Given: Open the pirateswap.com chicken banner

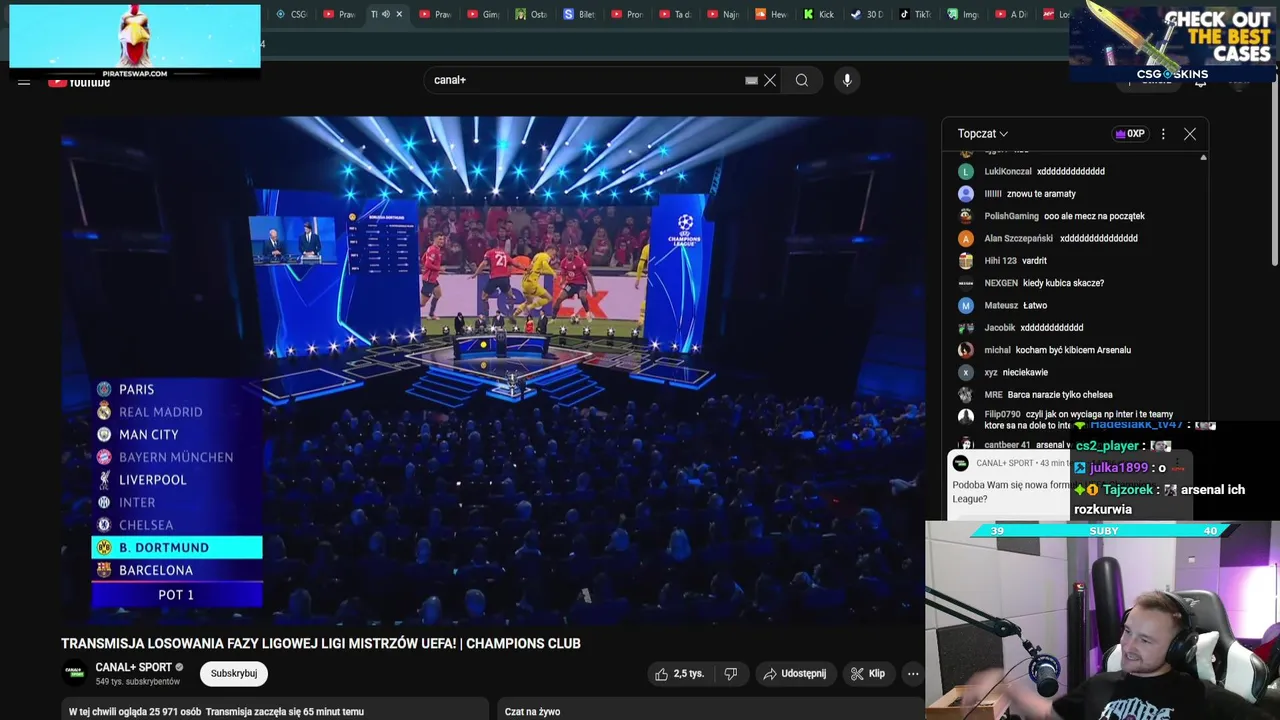Looking at the screenshot, I should pos(135,40).
